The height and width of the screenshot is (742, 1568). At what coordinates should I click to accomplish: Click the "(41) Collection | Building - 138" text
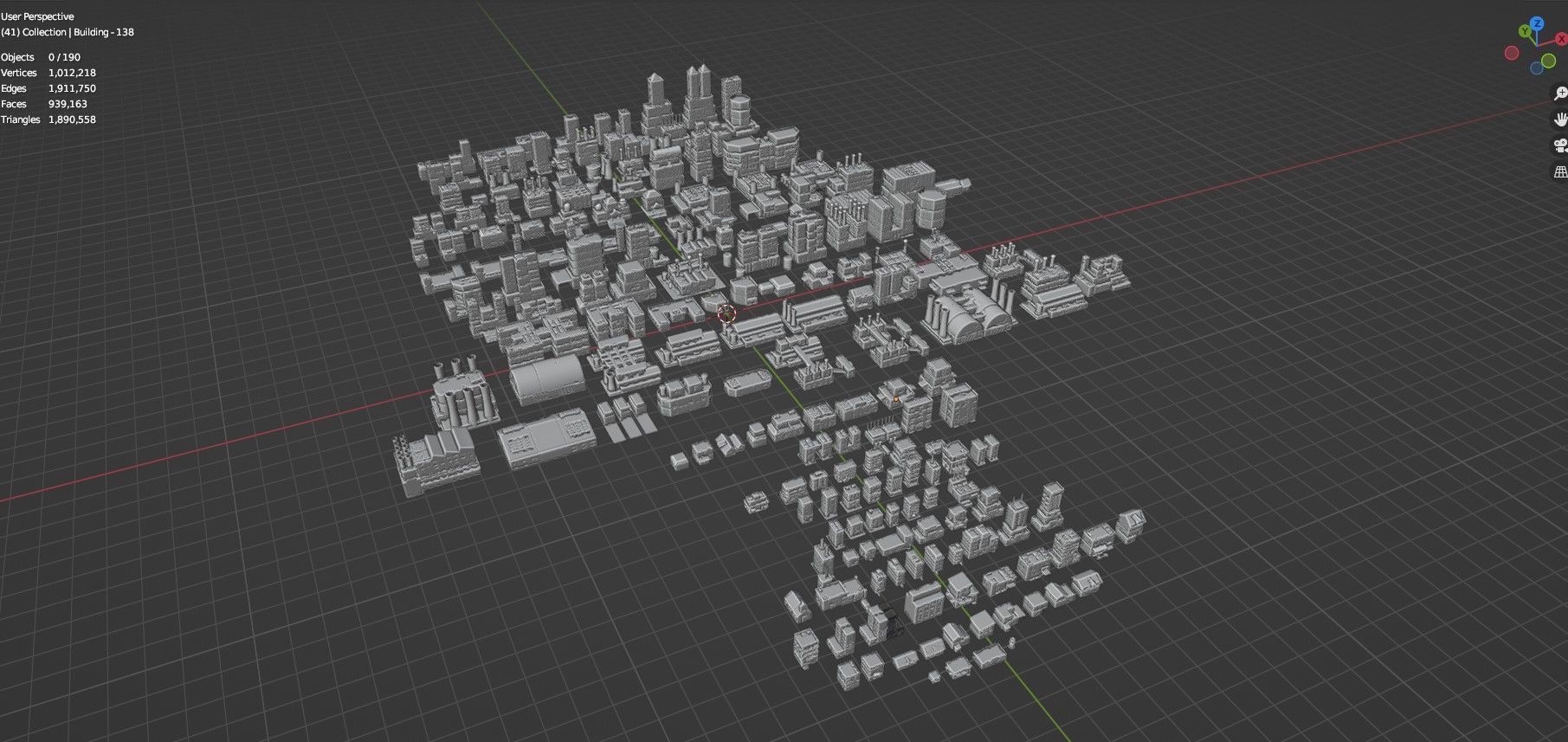pos(68,32)
